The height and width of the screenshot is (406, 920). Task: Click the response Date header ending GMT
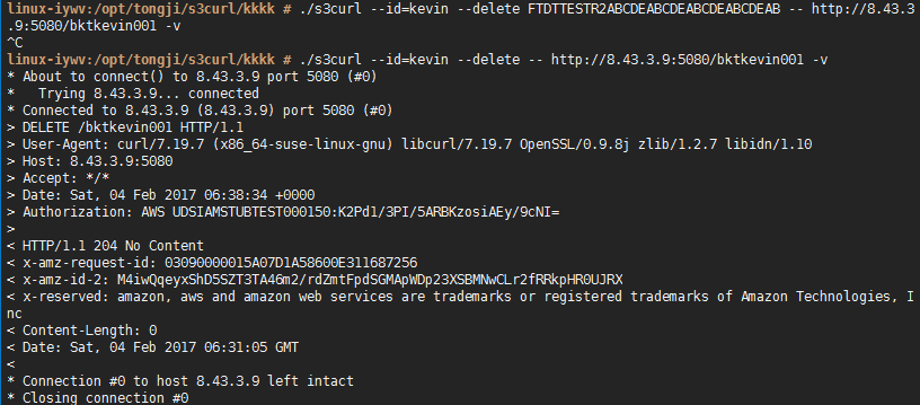click(x=163, y=347)
